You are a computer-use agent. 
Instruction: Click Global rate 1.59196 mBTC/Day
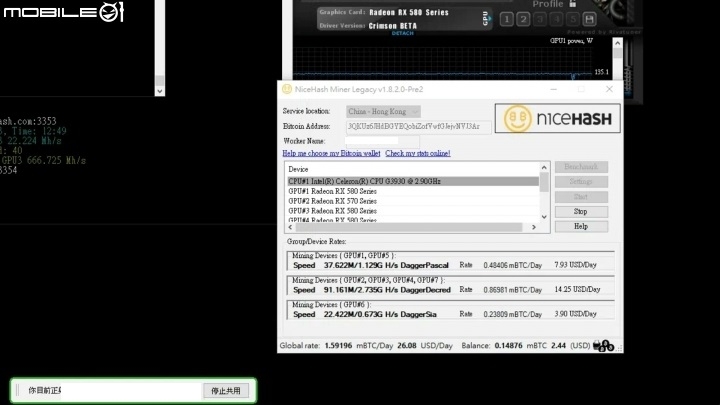pos(336,346)
